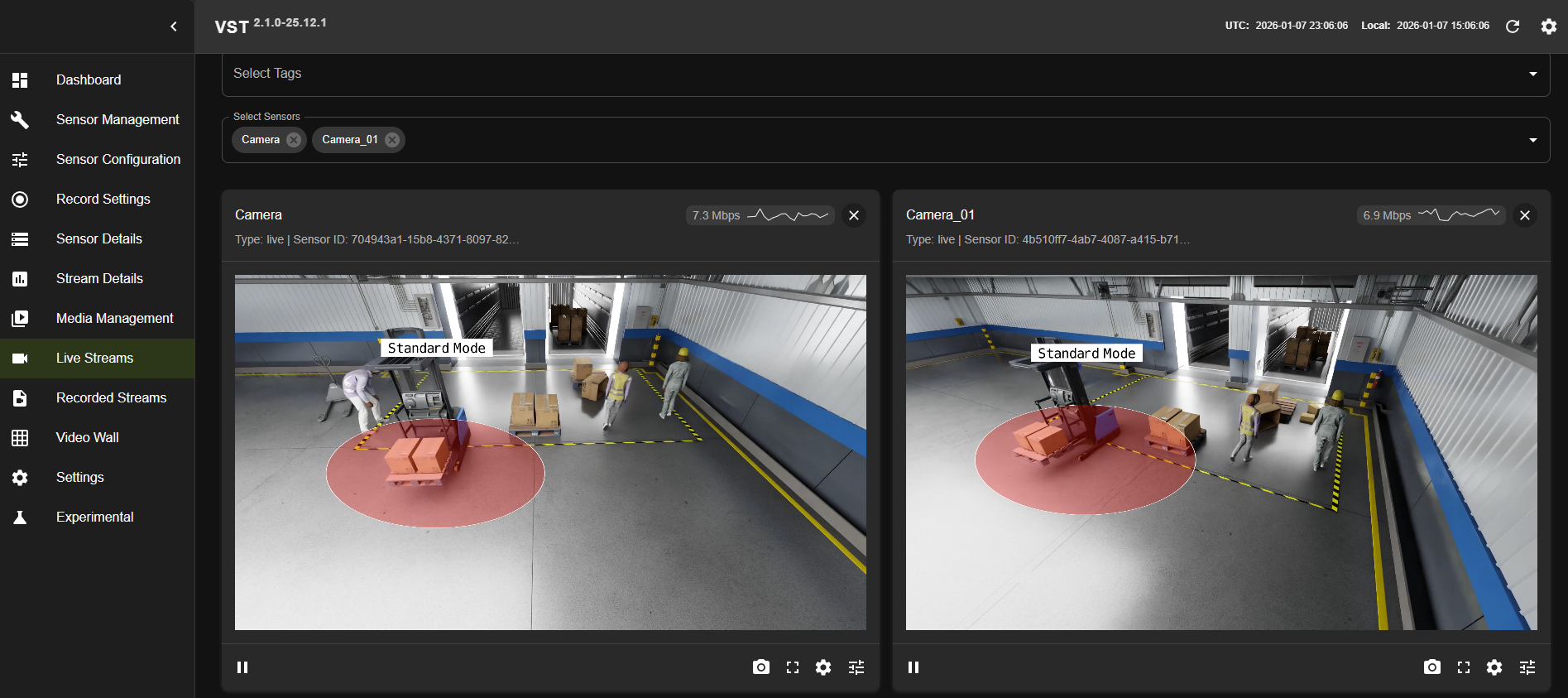Screen dimensions: 1568x698
Task: Pause the Camera live stream
Action: tap(242, 667)
